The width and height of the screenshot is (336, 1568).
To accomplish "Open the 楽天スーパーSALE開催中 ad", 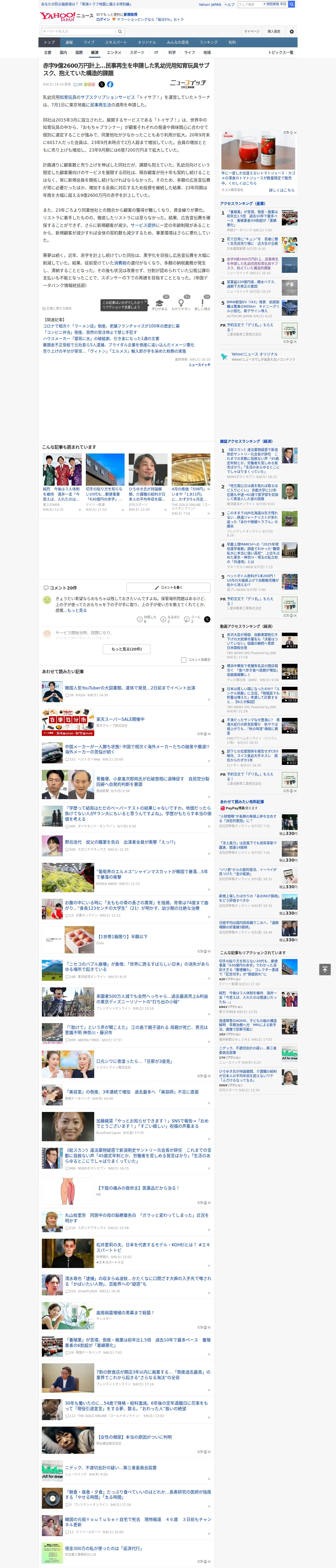I will pos(120,719).
